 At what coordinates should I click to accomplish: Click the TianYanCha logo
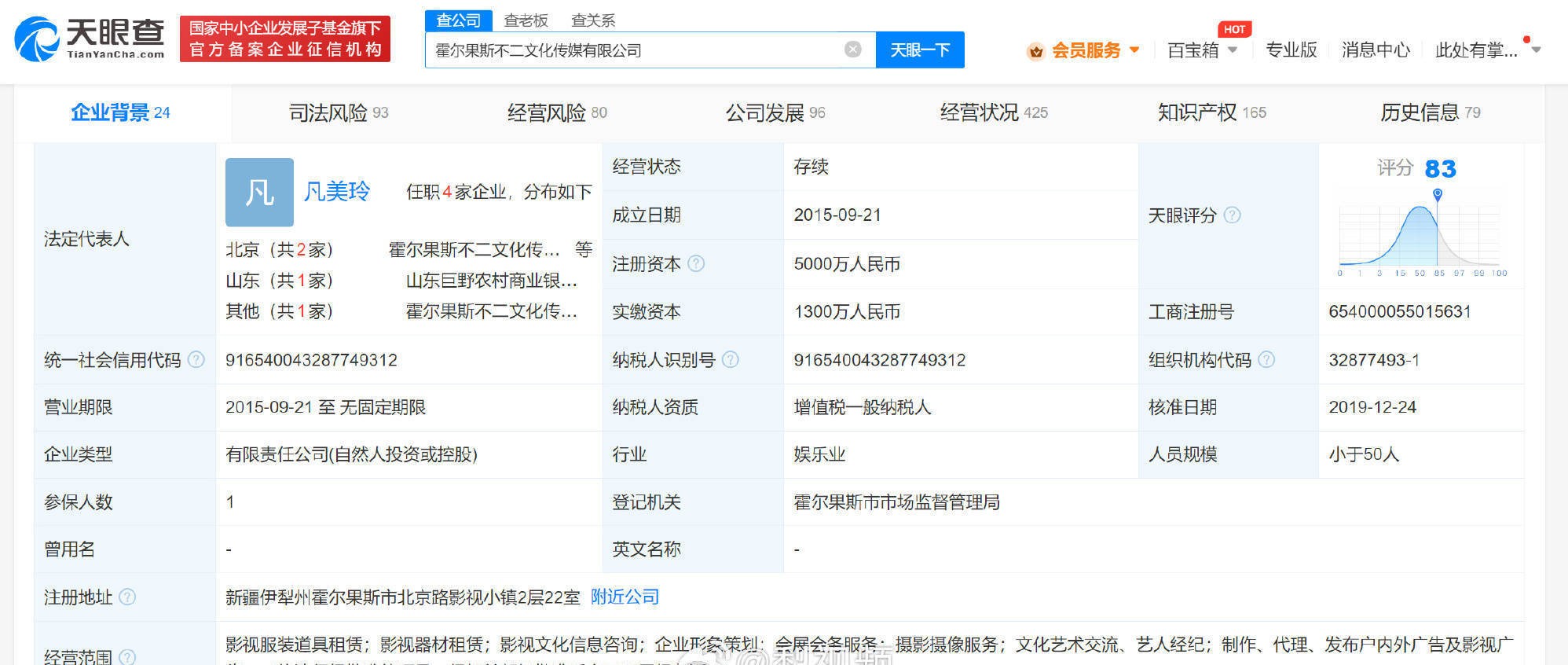click(x=90, y=39)
